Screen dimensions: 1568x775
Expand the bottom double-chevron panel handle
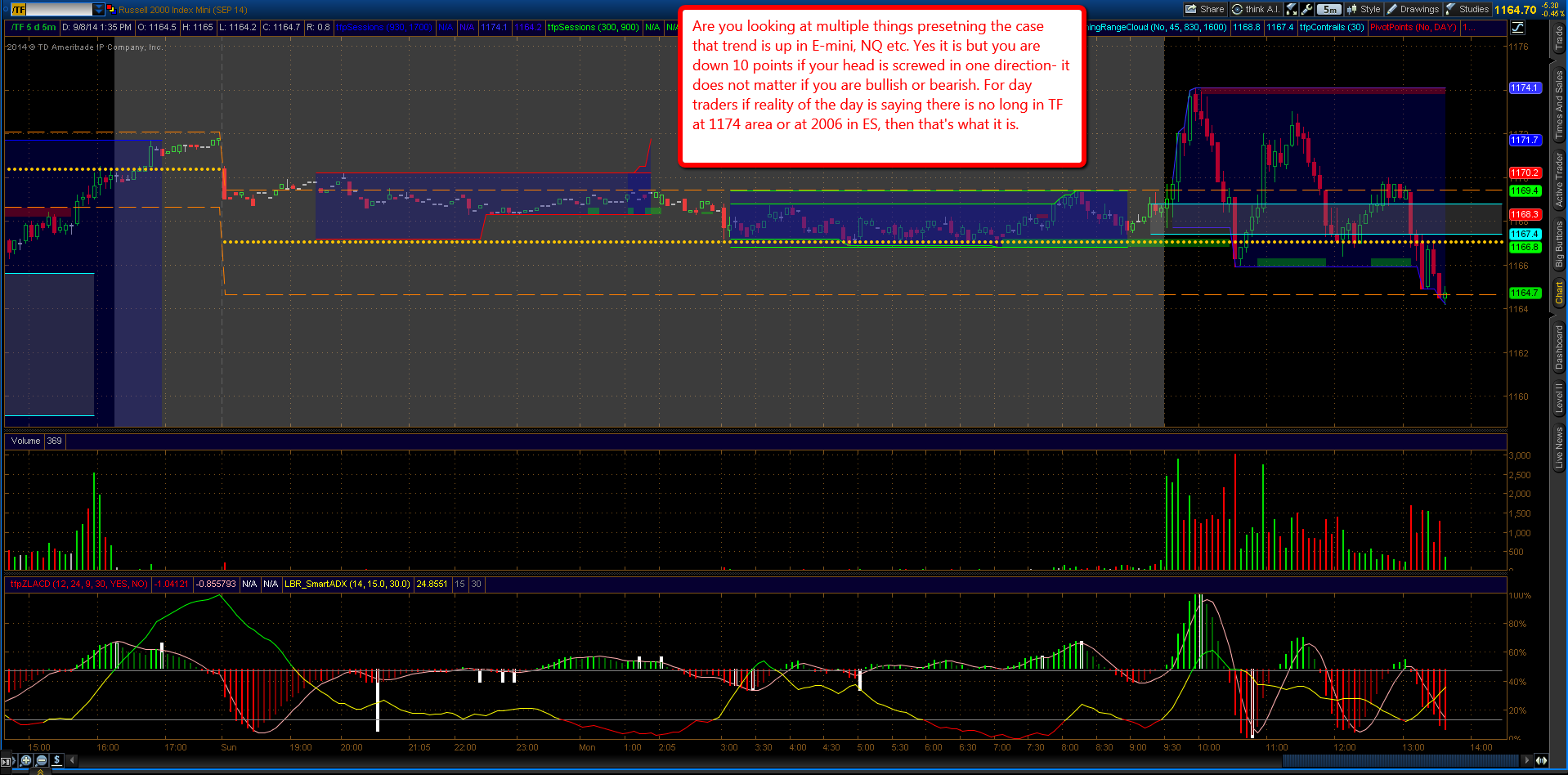pyautogui.click(x=39, y=771)
